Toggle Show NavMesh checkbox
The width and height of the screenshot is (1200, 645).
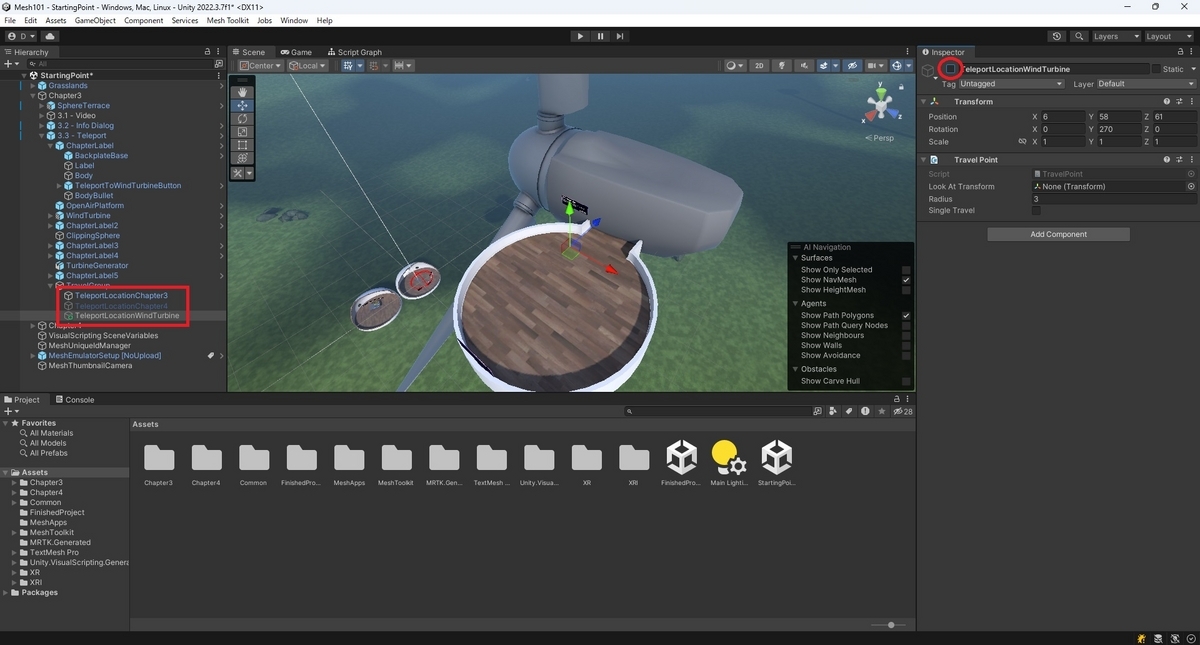906,280
